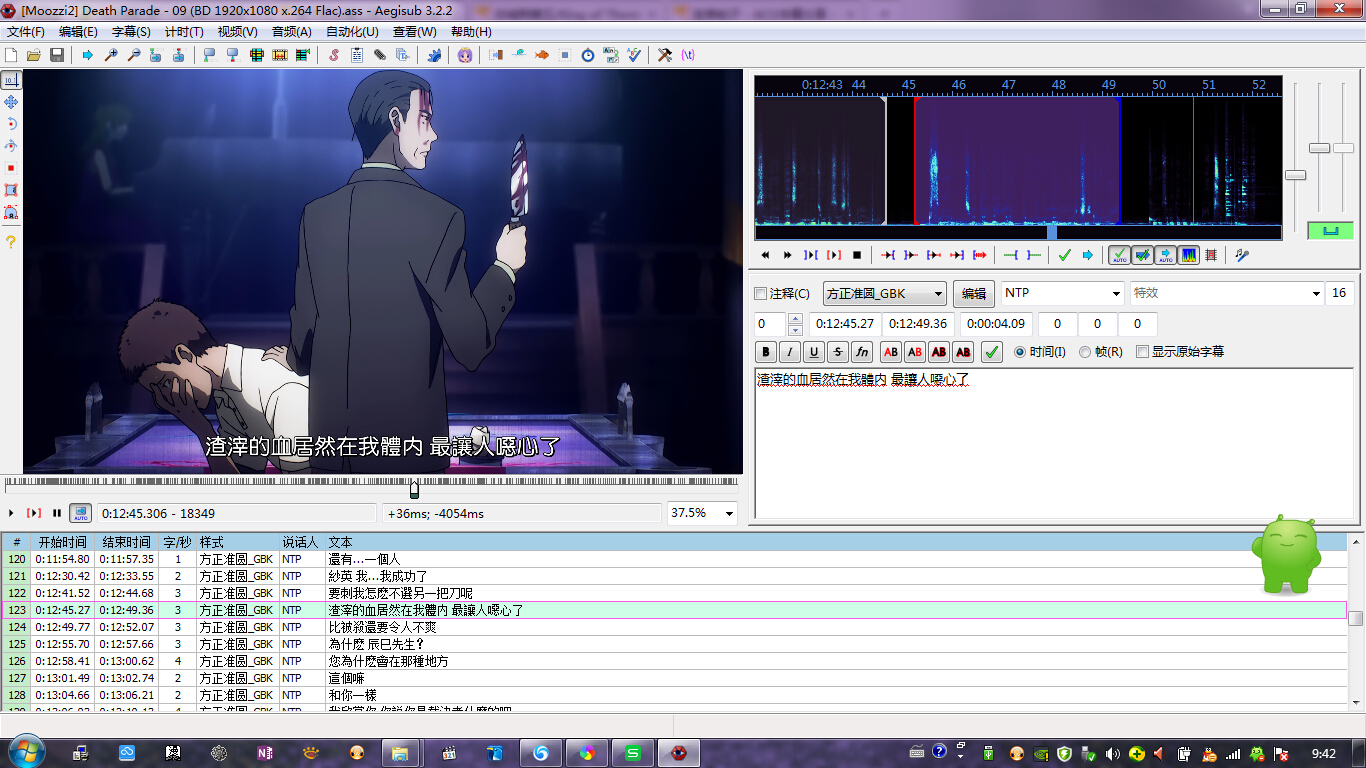Image resolution: width=1366 pixels, height=768 pixels.
Task: Zoom out video with minus magnifier icon
Action: click(133, 55)
